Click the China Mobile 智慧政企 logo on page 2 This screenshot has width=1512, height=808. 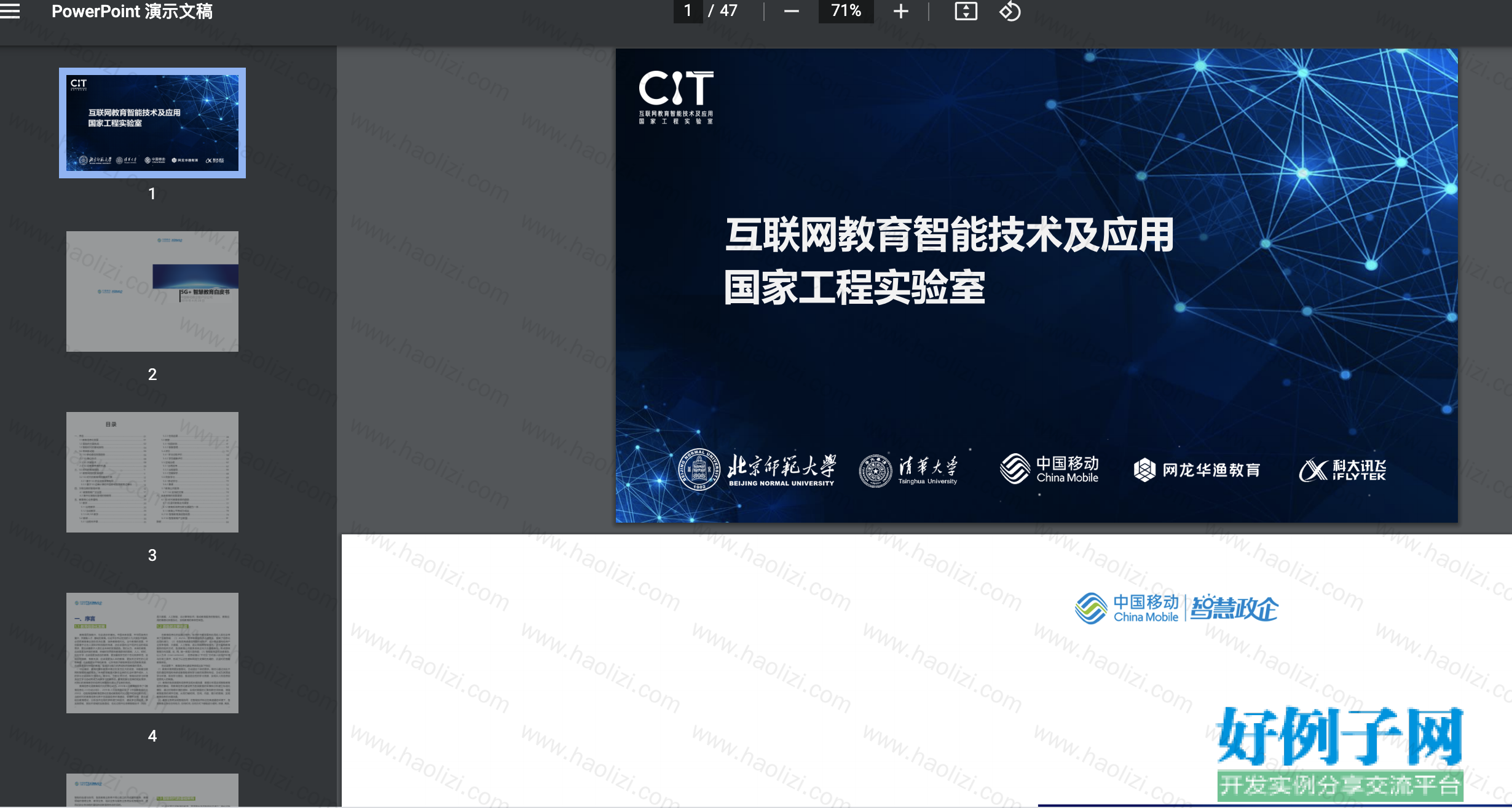[1176, 608]
